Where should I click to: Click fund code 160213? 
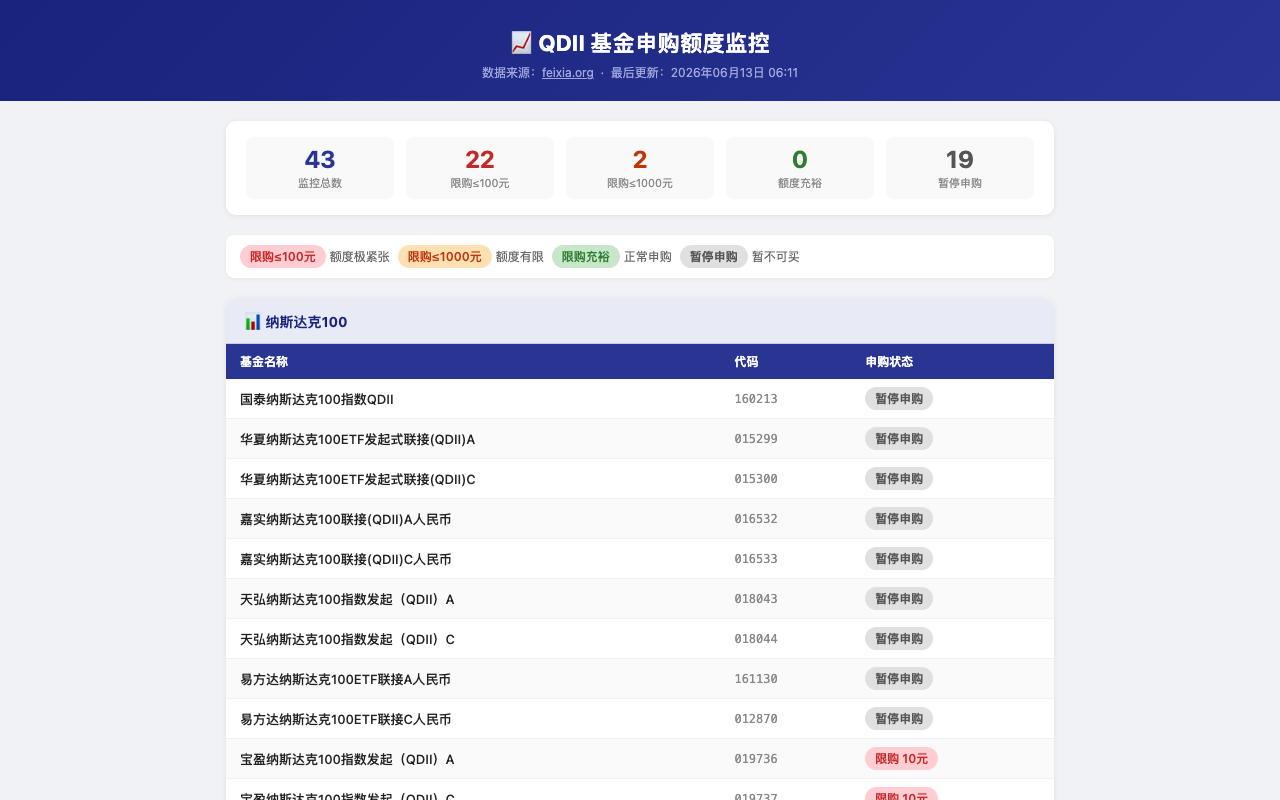click(756, 399)
